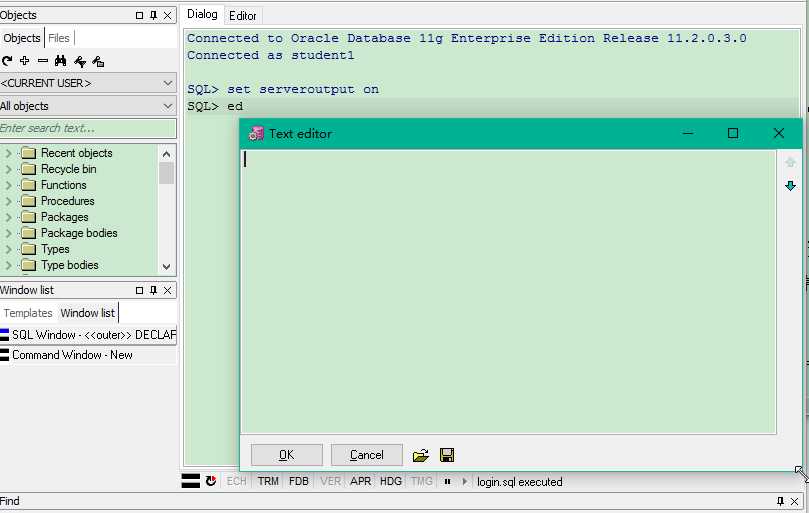Expand the Packages folder

8,217
